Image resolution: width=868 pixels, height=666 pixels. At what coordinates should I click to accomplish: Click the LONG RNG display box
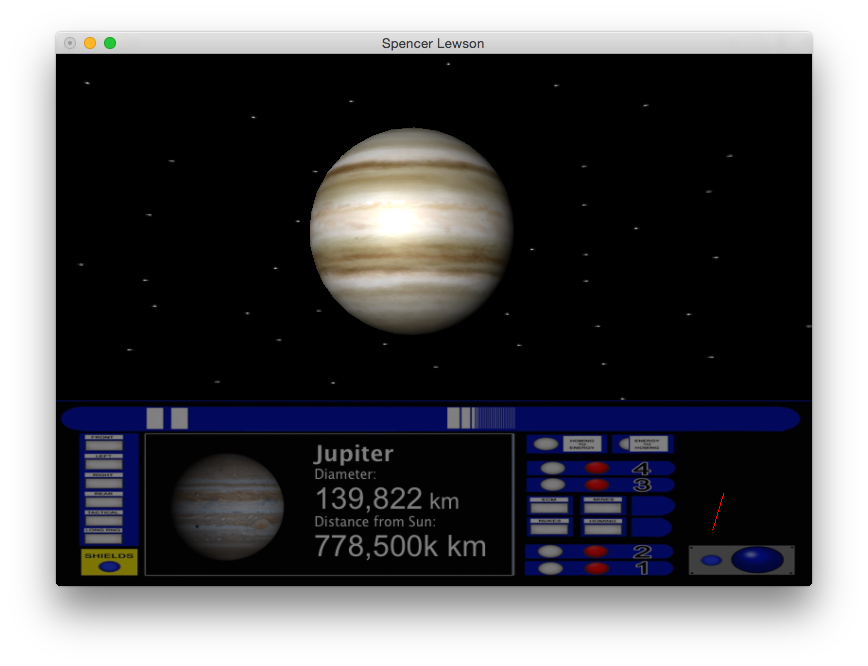tap(104, 537)
